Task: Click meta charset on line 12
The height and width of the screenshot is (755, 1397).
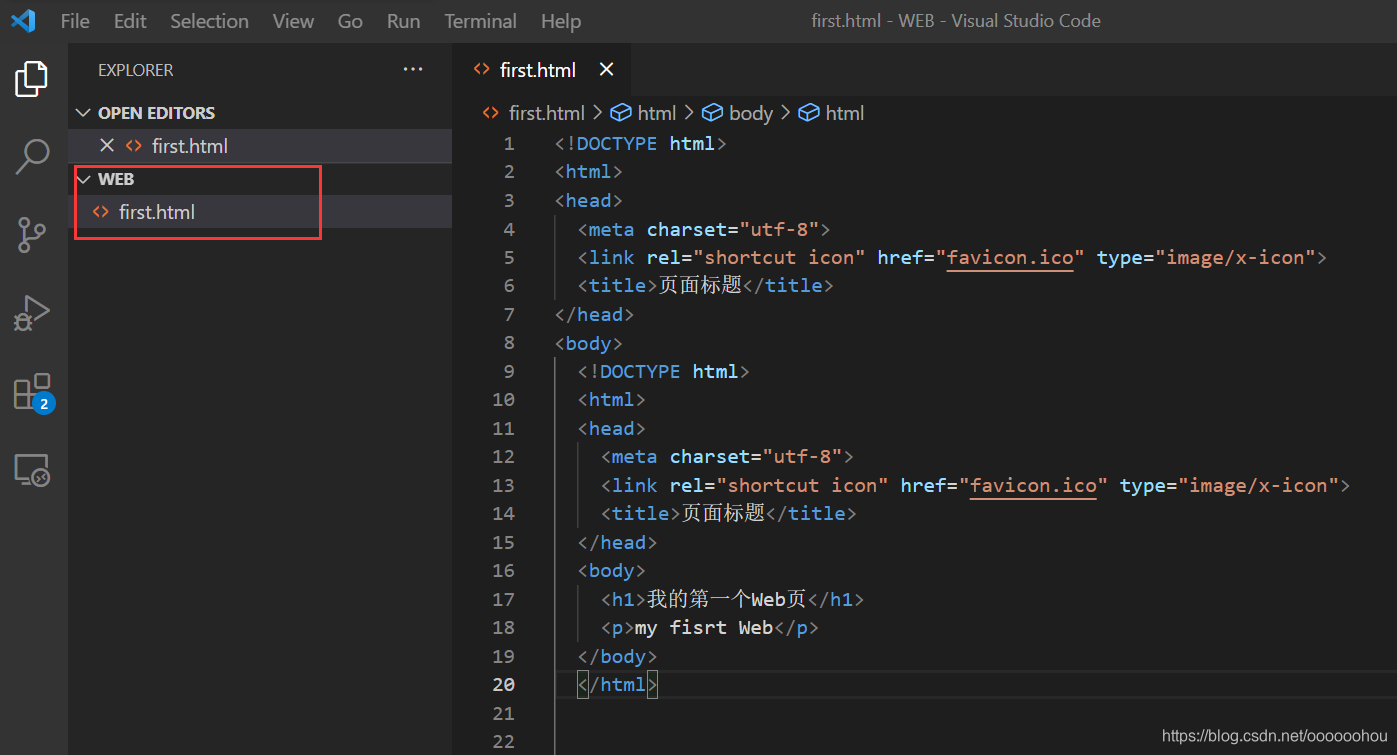Action: coord(727,457)
